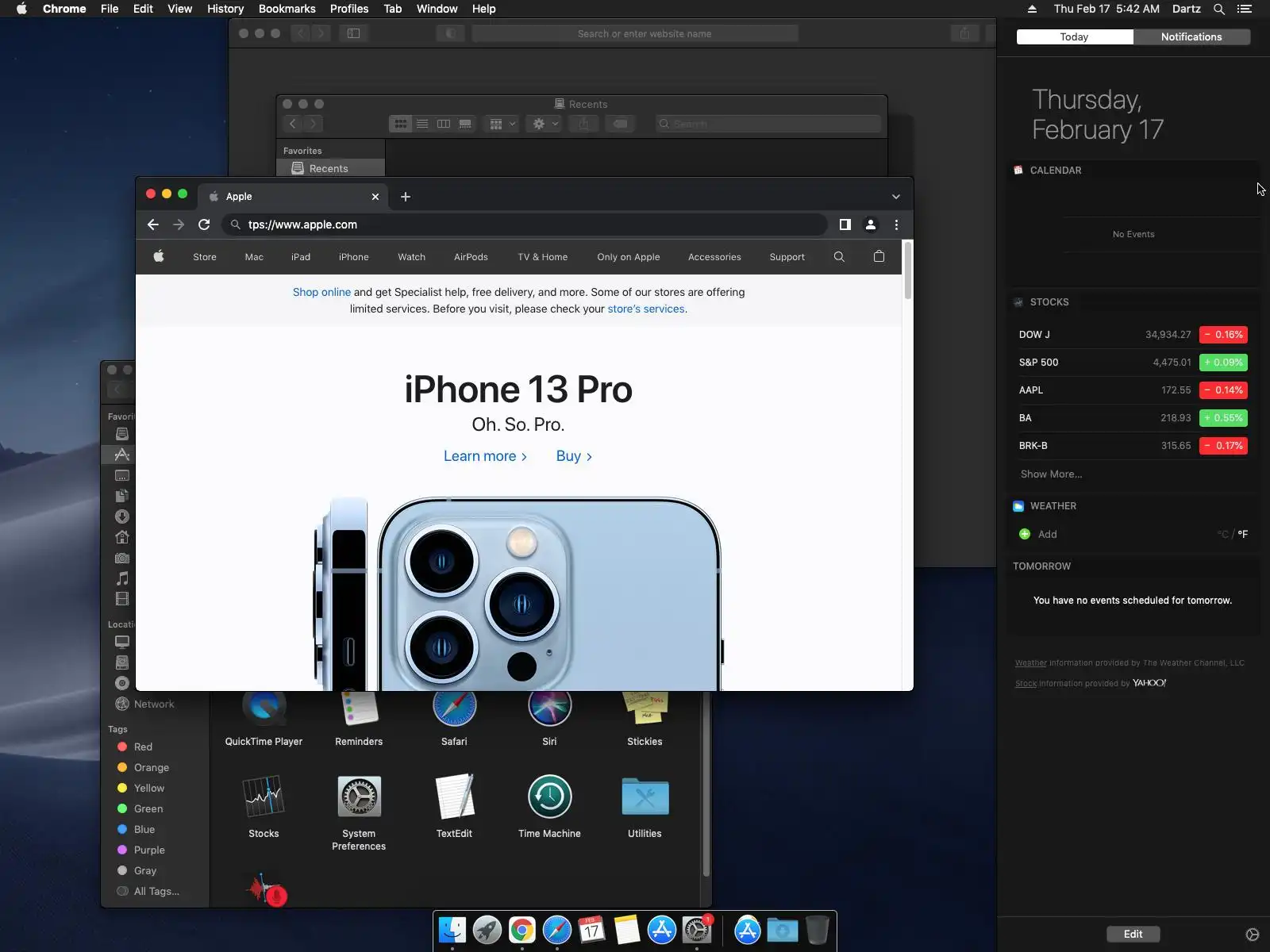Switch to column view in Recents window
The image size is (1270, 952).
coord(444,124)
